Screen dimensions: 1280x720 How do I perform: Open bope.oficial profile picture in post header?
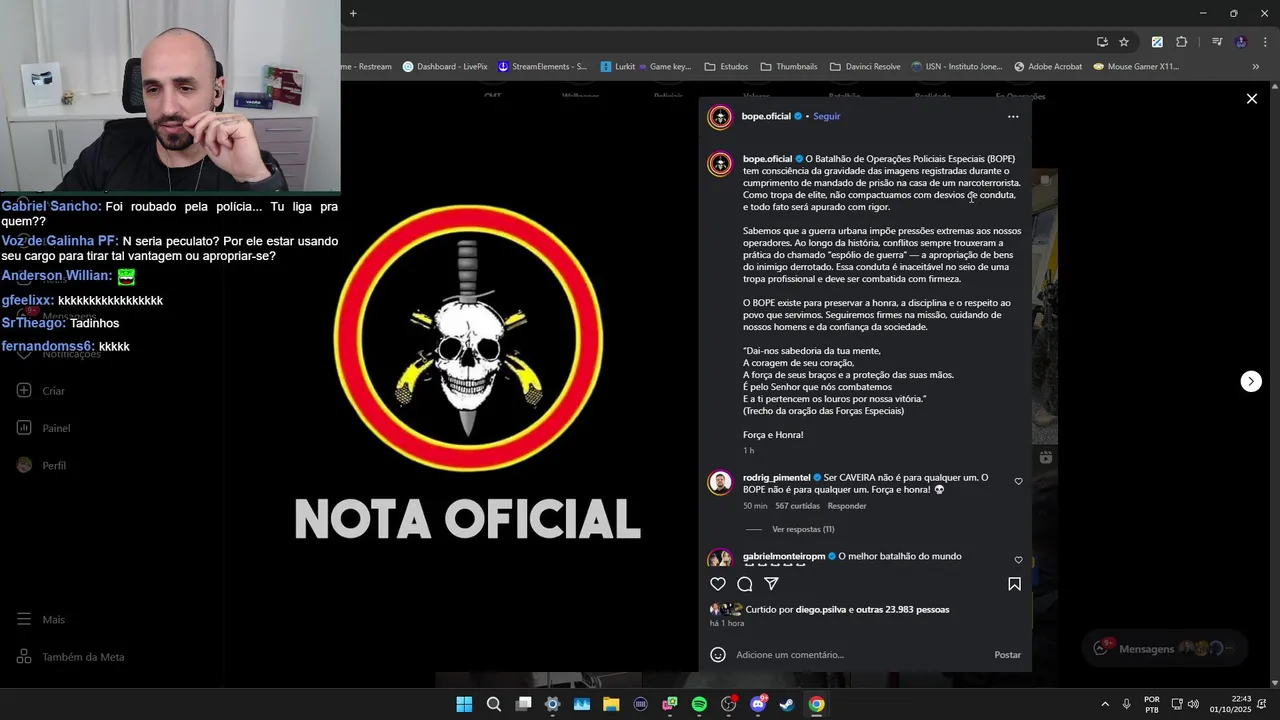[720, 117]
